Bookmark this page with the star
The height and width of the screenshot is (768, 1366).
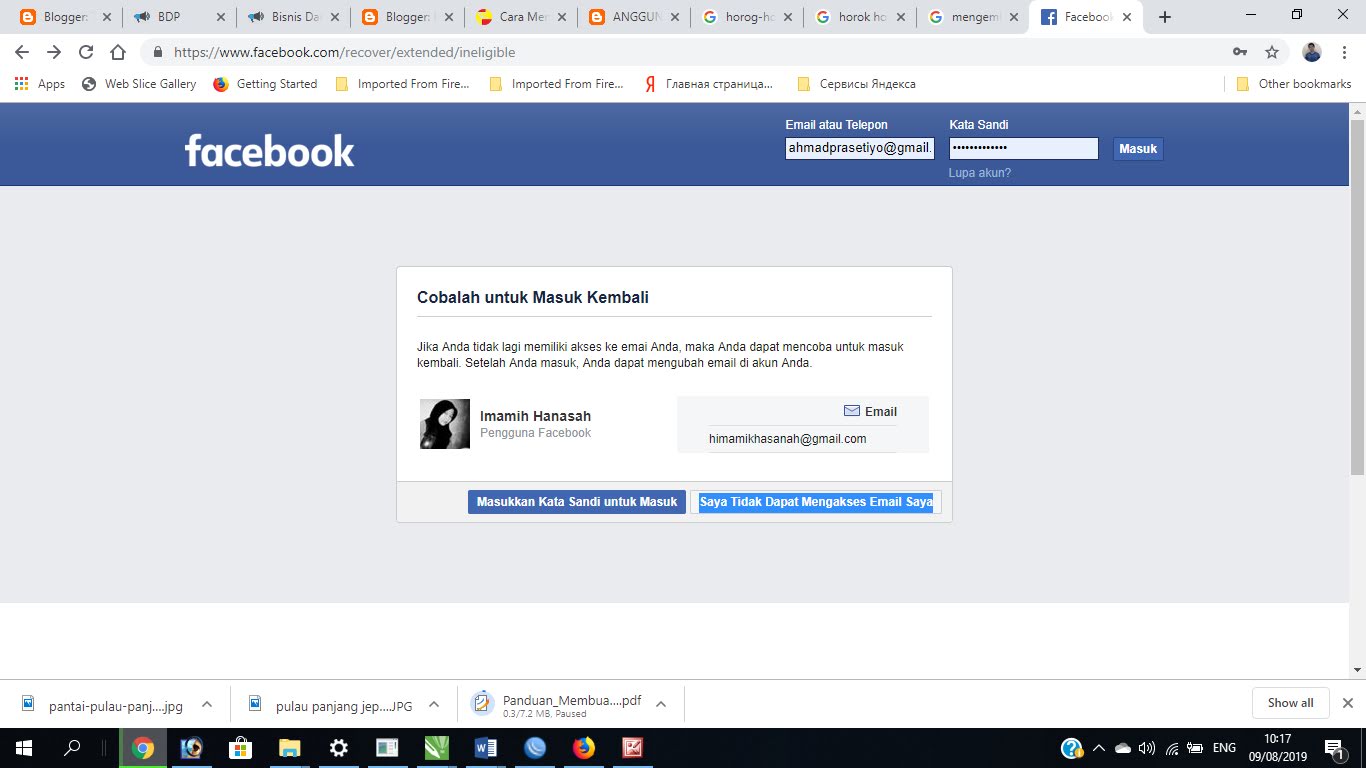[x=1272, y=52]
